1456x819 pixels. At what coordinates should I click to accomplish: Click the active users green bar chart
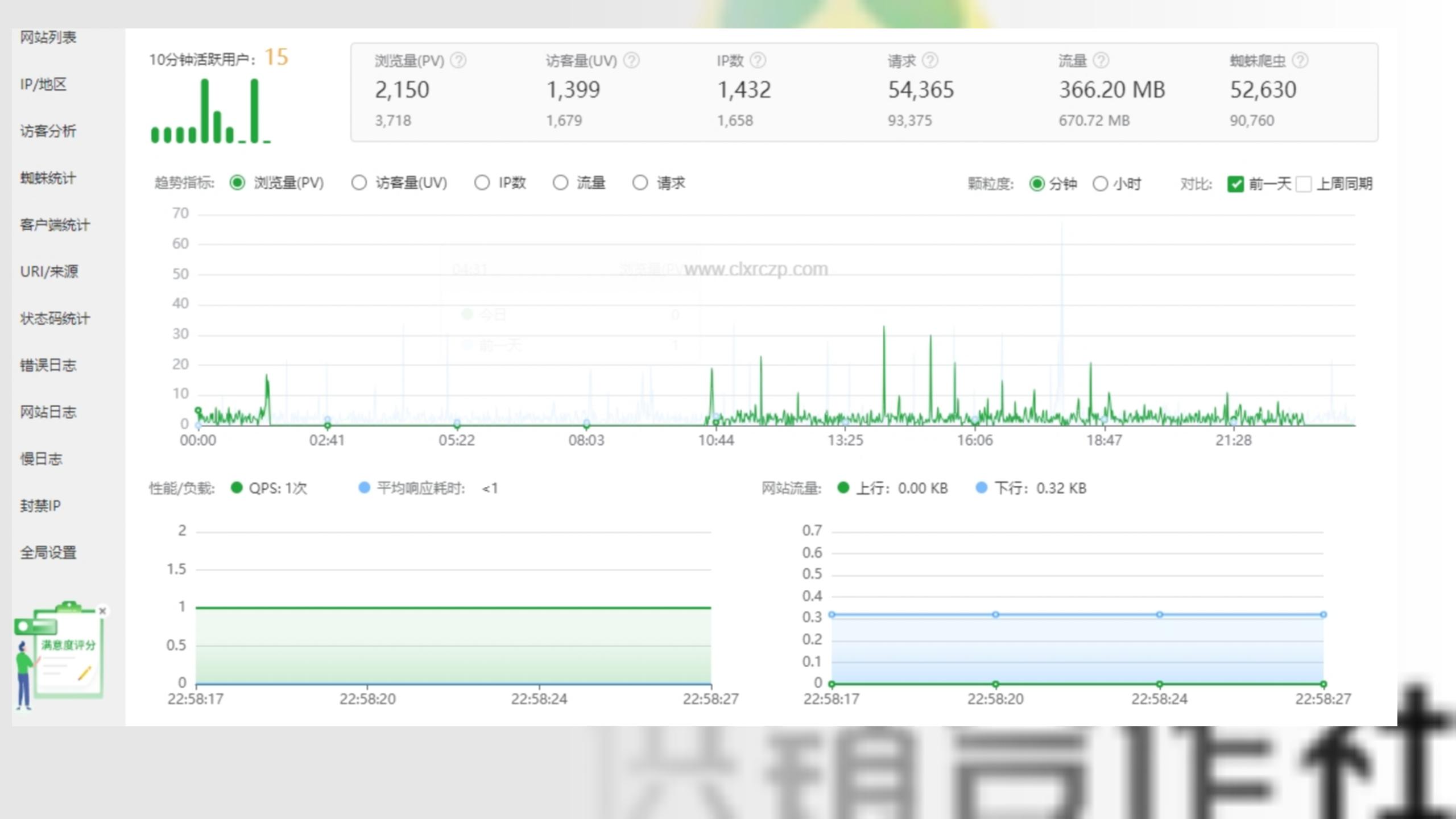[x=210, y=111]
